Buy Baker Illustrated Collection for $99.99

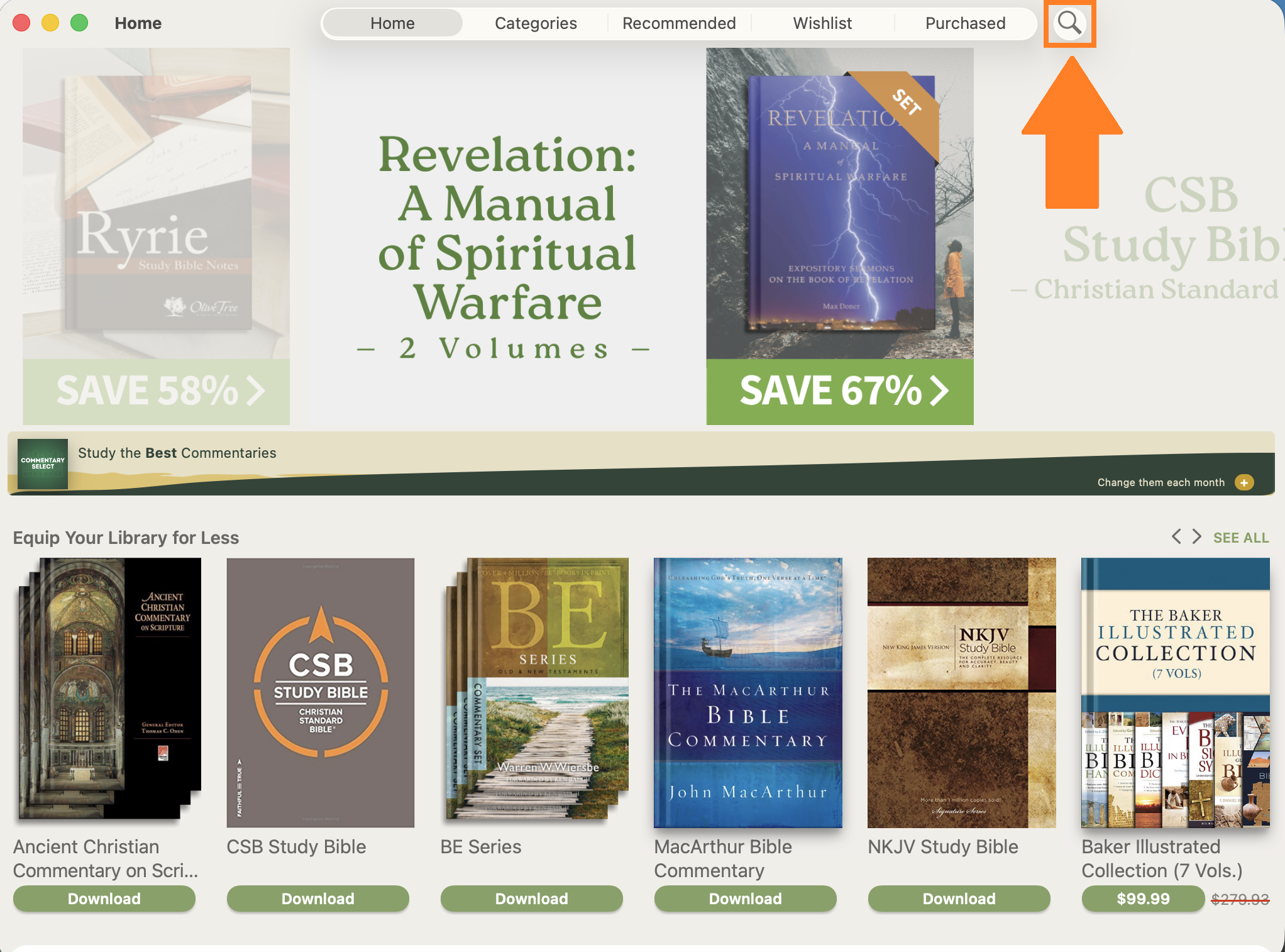coord(1143,899)
